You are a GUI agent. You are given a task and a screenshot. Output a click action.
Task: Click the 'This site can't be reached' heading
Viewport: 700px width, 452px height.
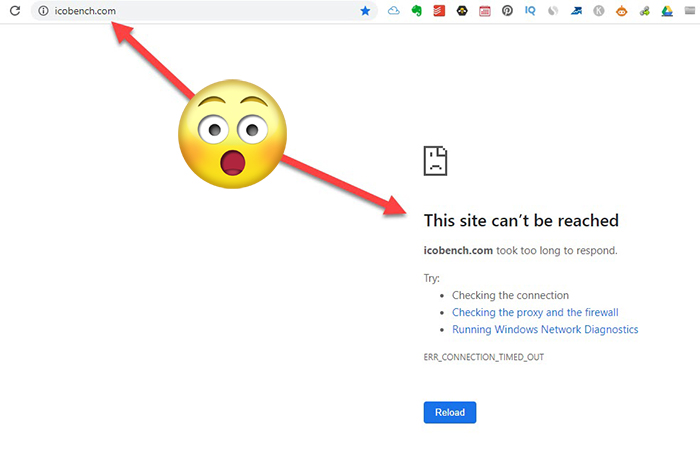tap(521, 220)
